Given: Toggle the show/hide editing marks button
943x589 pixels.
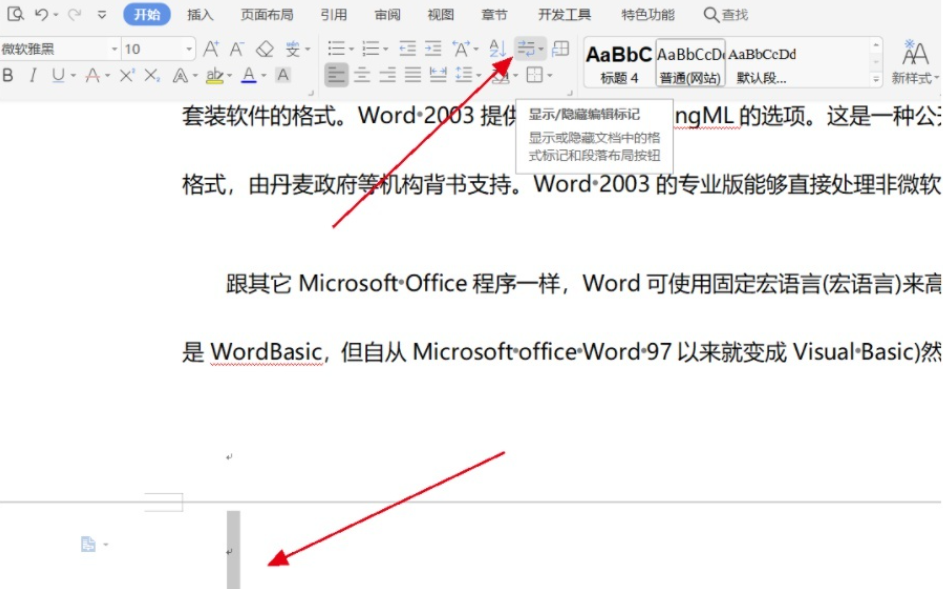Looking at the screenshot, I should coord(526,49).
